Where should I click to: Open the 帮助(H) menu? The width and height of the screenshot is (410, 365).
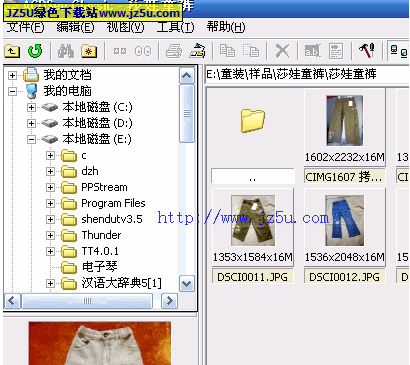pyautogui.click(x=226, y=27)
